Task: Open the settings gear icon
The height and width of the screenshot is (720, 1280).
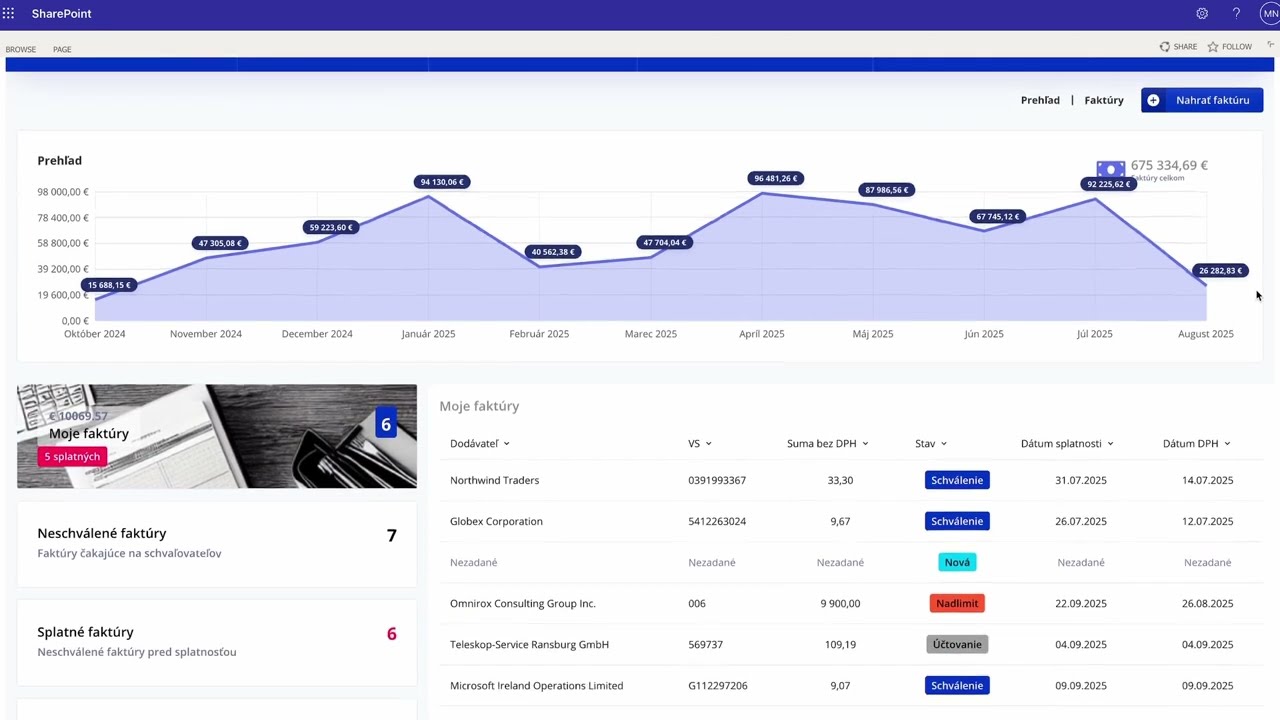Action: [x=1202, y=14]
